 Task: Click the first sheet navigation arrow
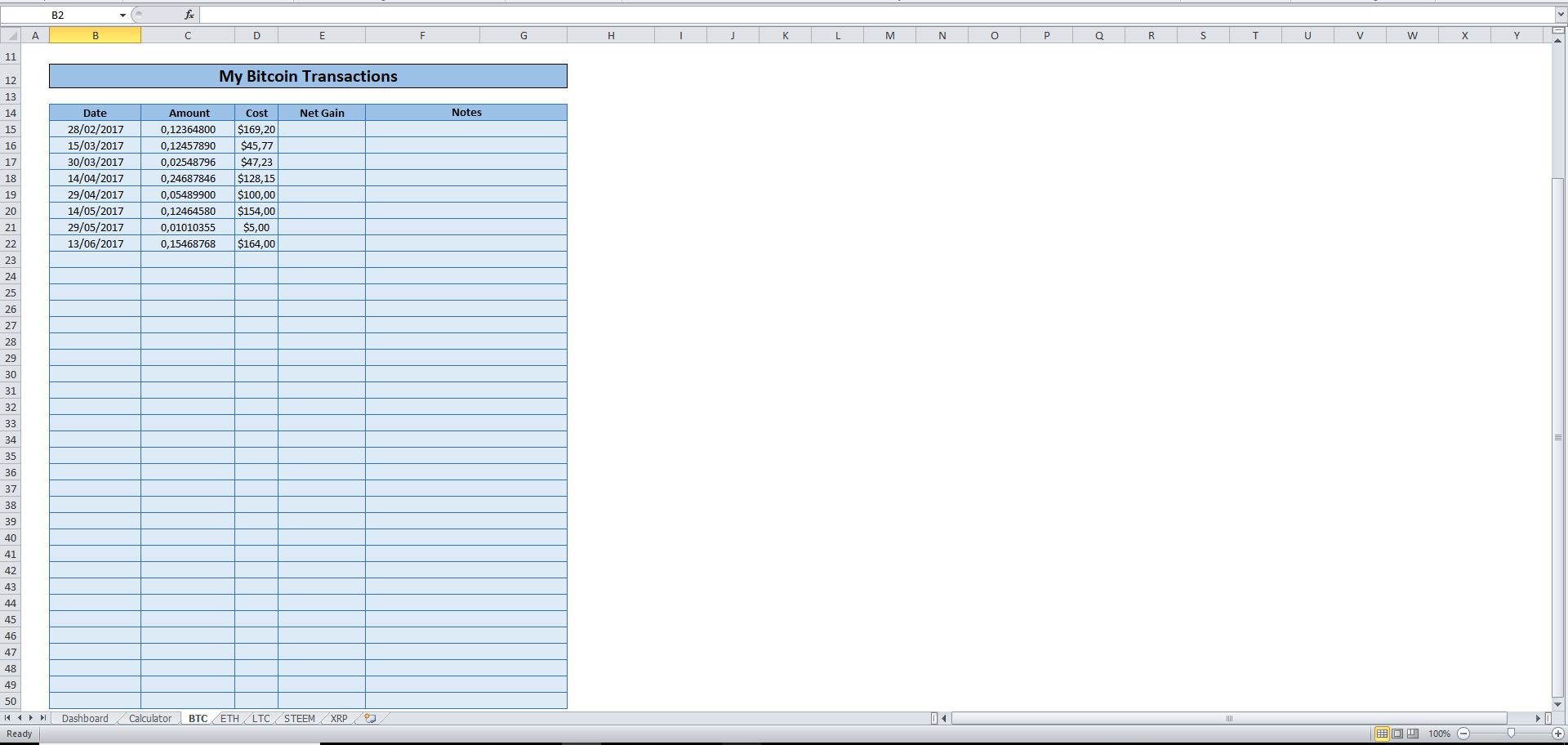click(x=7, y=719)
